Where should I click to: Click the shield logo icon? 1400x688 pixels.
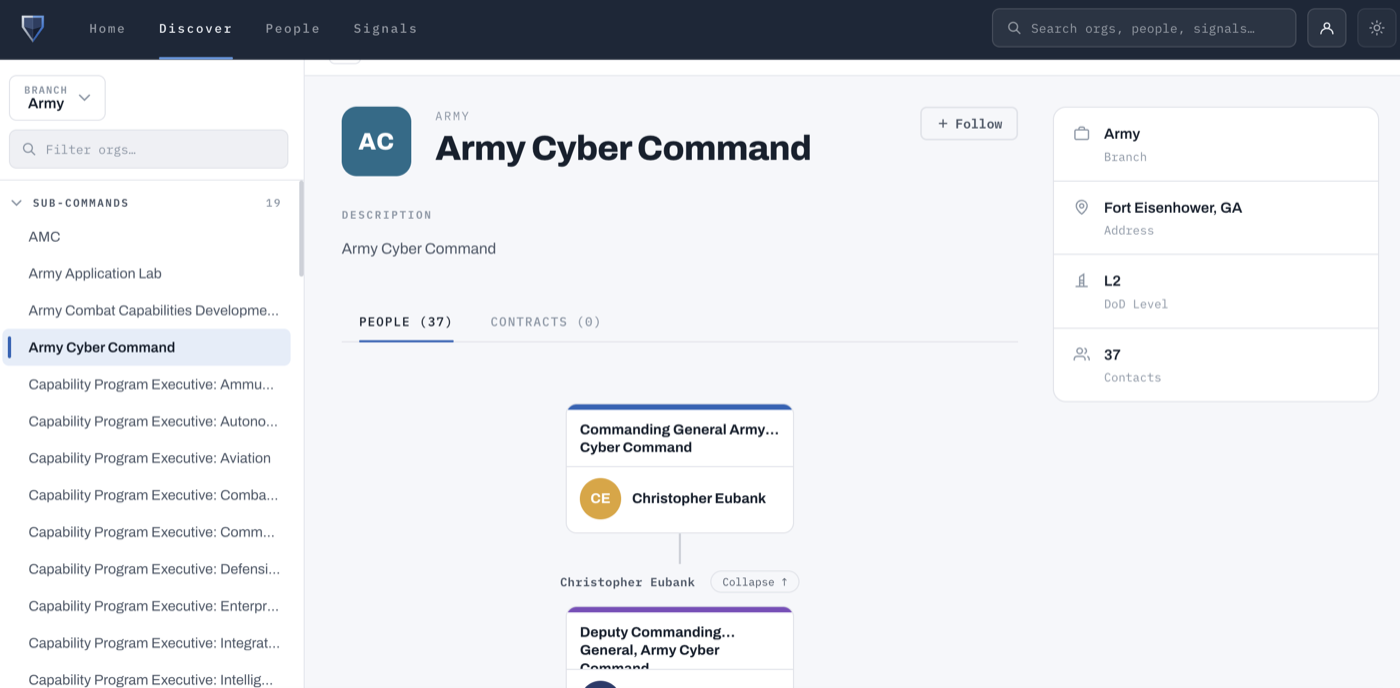pos(33,28)
